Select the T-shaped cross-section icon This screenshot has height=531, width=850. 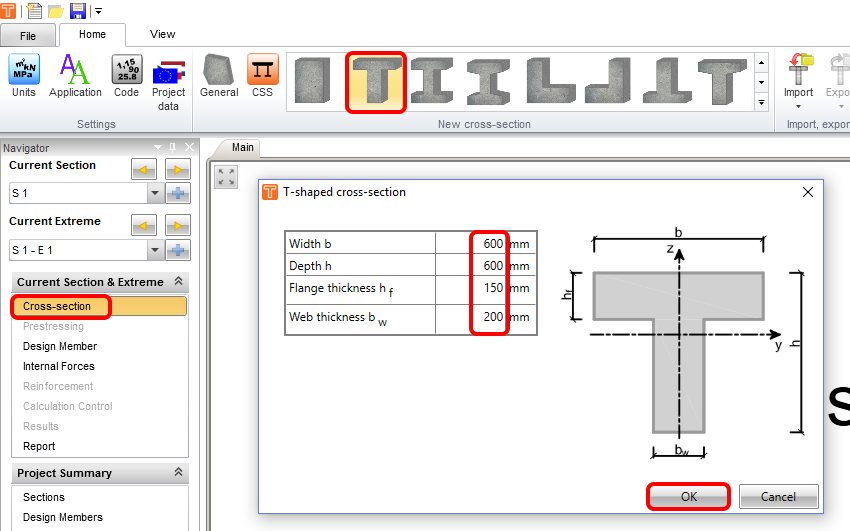point(376,82)
